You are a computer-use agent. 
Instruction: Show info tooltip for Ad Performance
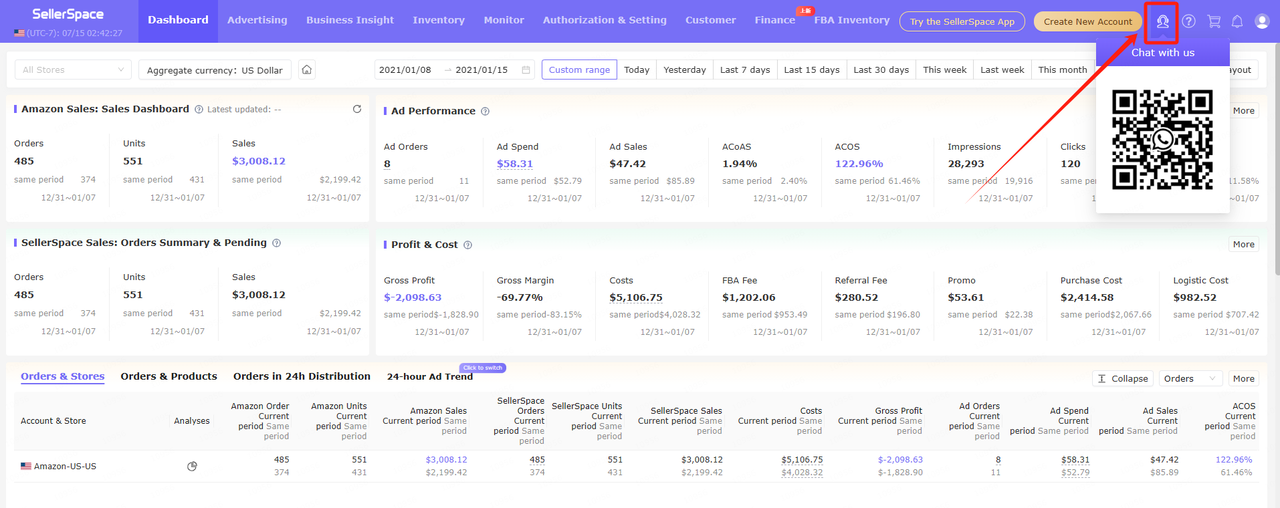tap(485, 111)
